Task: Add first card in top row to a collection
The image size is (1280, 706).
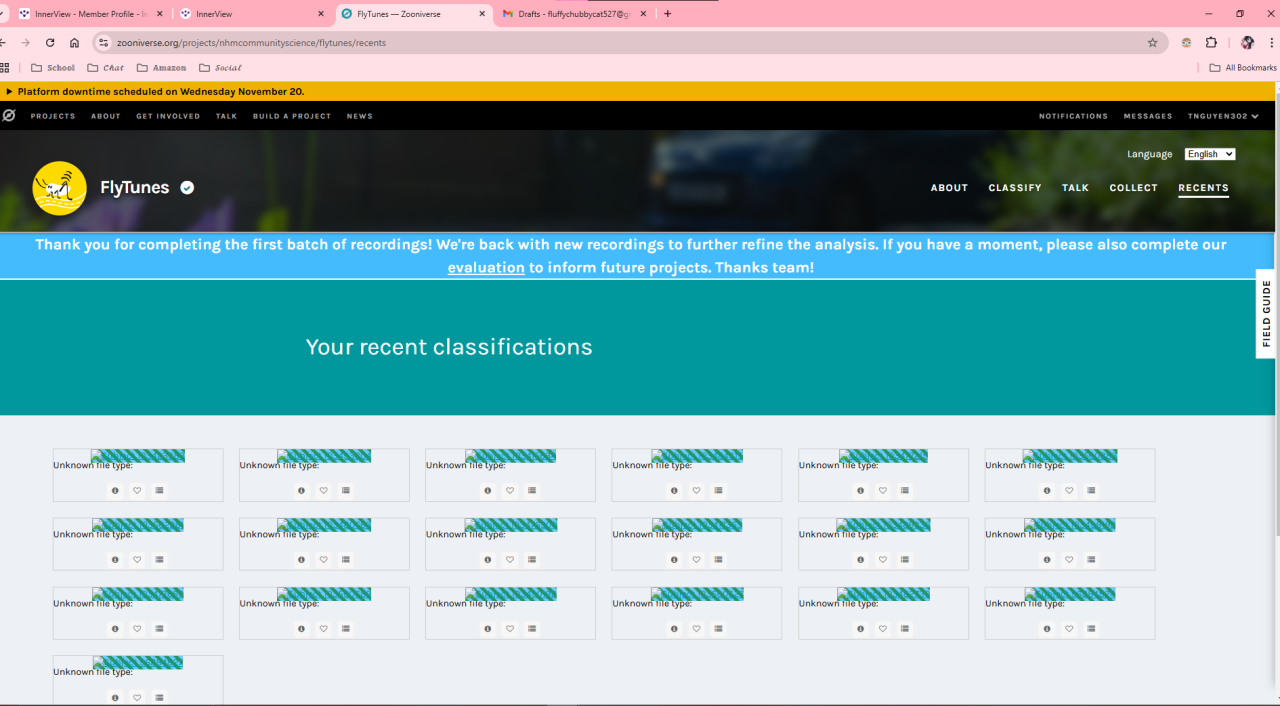Action: [159, 490]
